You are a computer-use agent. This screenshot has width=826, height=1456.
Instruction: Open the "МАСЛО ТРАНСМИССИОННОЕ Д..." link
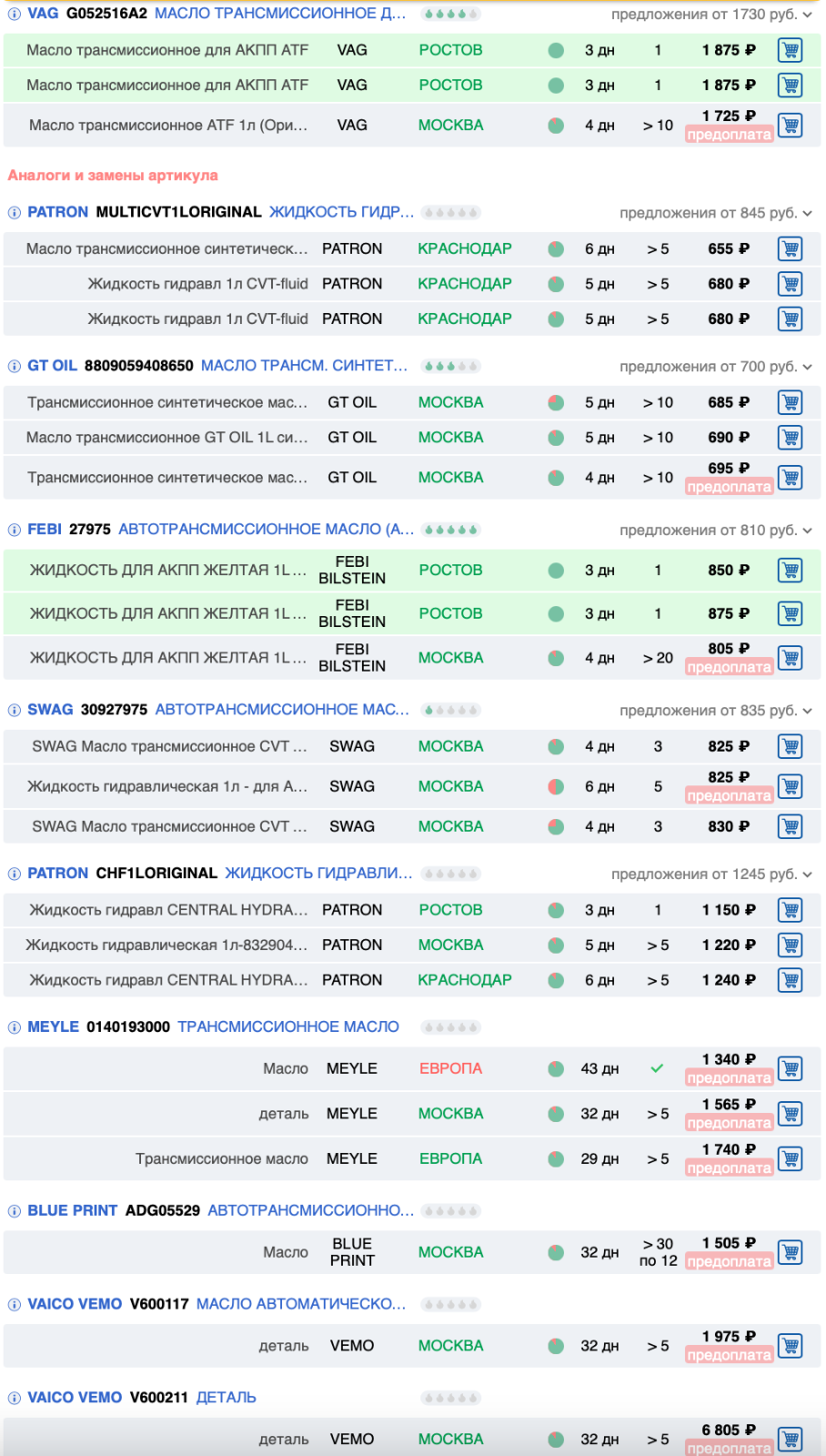[x=280, y=14]
